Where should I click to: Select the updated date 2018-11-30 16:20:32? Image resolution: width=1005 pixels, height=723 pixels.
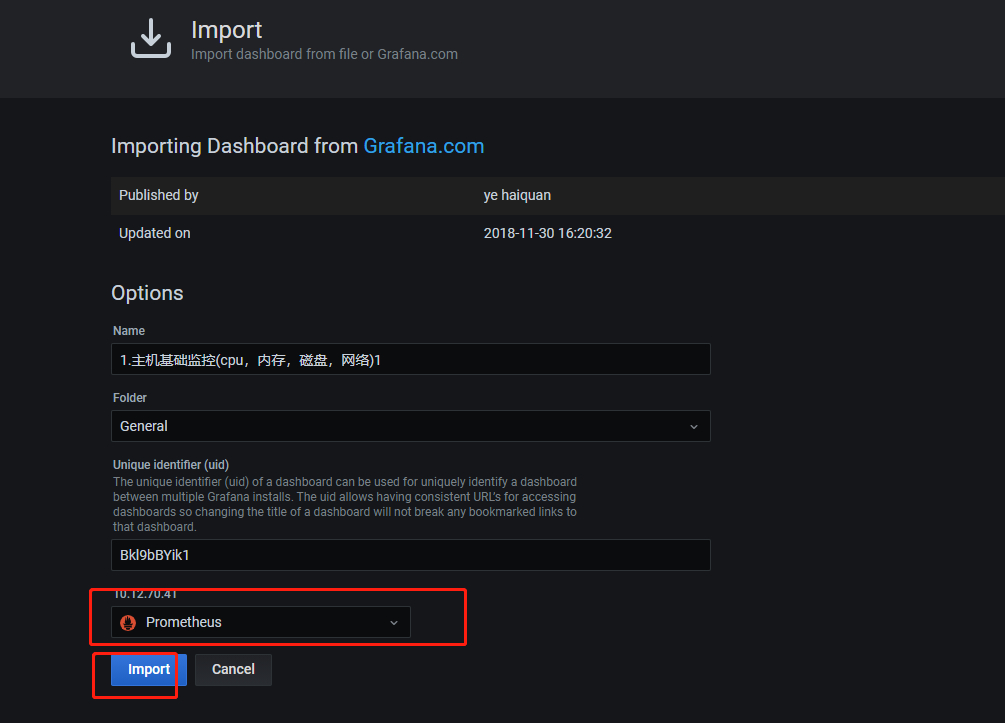547,233
